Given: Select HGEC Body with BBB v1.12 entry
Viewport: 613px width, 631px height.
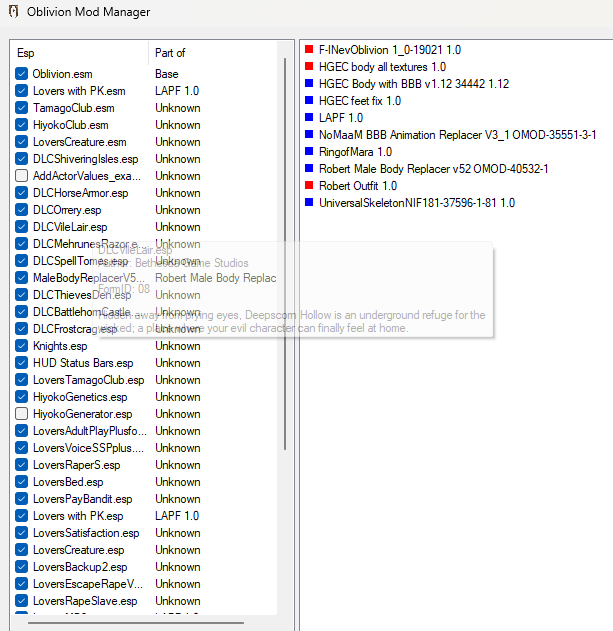Looking at the screenshot, I should click(414, 83).
